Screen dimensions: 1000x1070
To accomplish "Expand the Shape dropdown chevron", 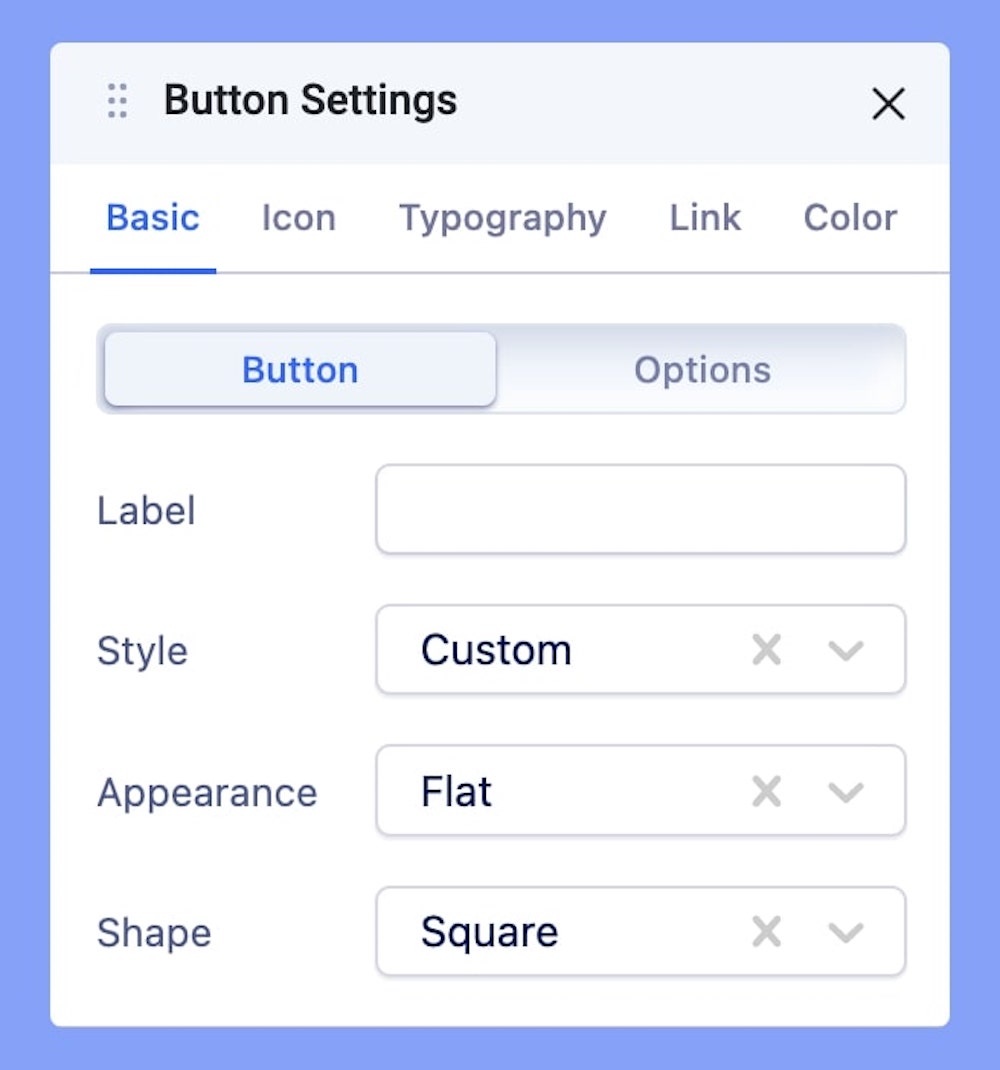I will point(846,932).
